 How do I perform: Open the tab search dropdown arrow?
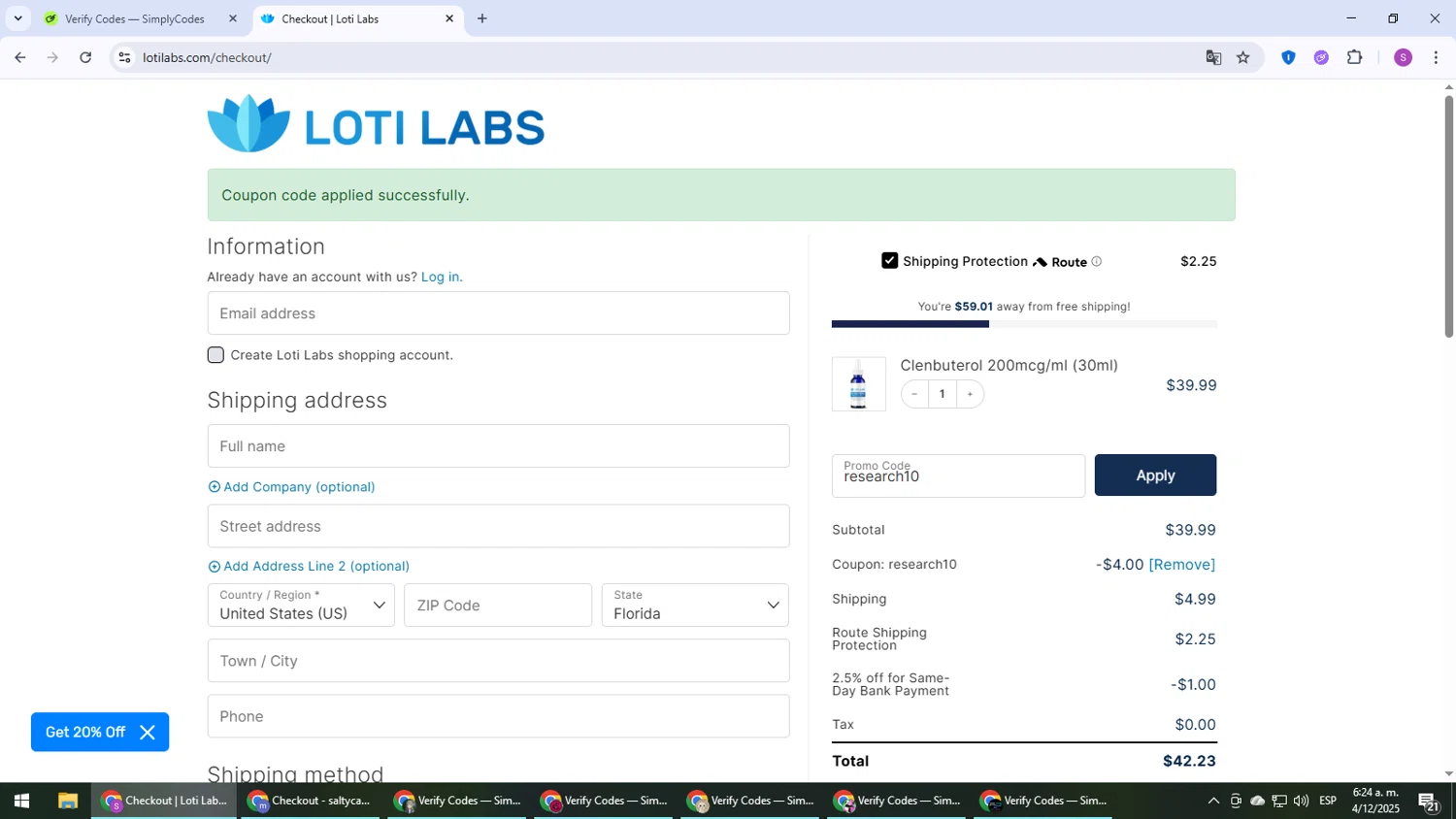(17, 18)
